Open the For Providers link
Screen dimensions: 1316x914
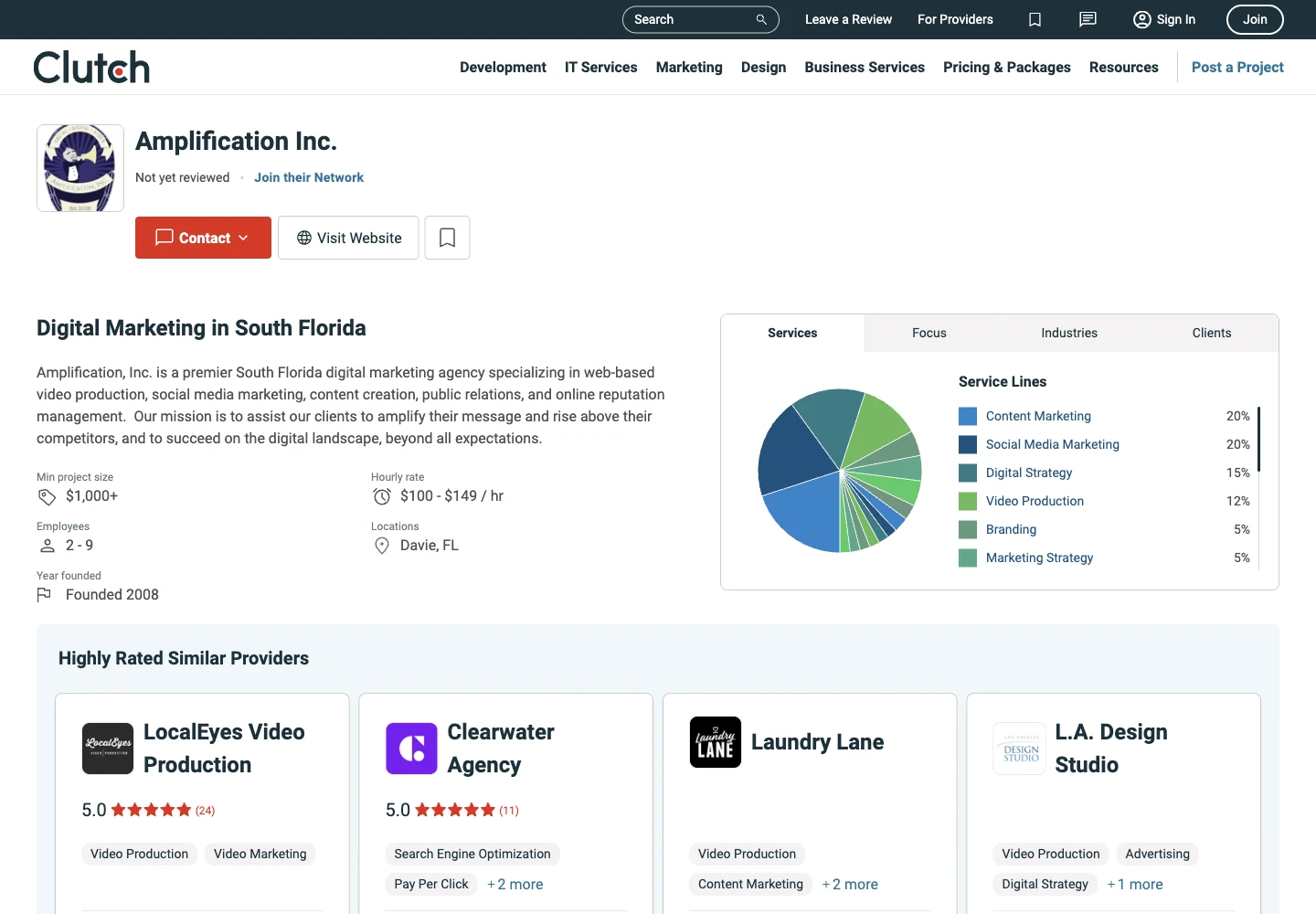point(955,19)
